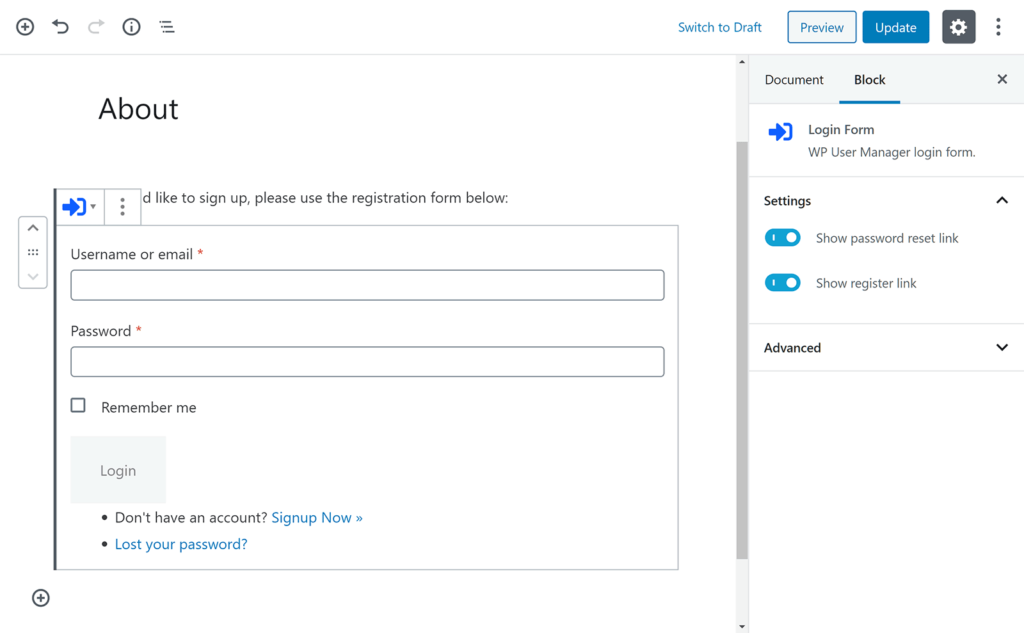Viewport: 1024px width, 633px height.
Task: Collapse the Settings panel
Action: coord(1002,200)
